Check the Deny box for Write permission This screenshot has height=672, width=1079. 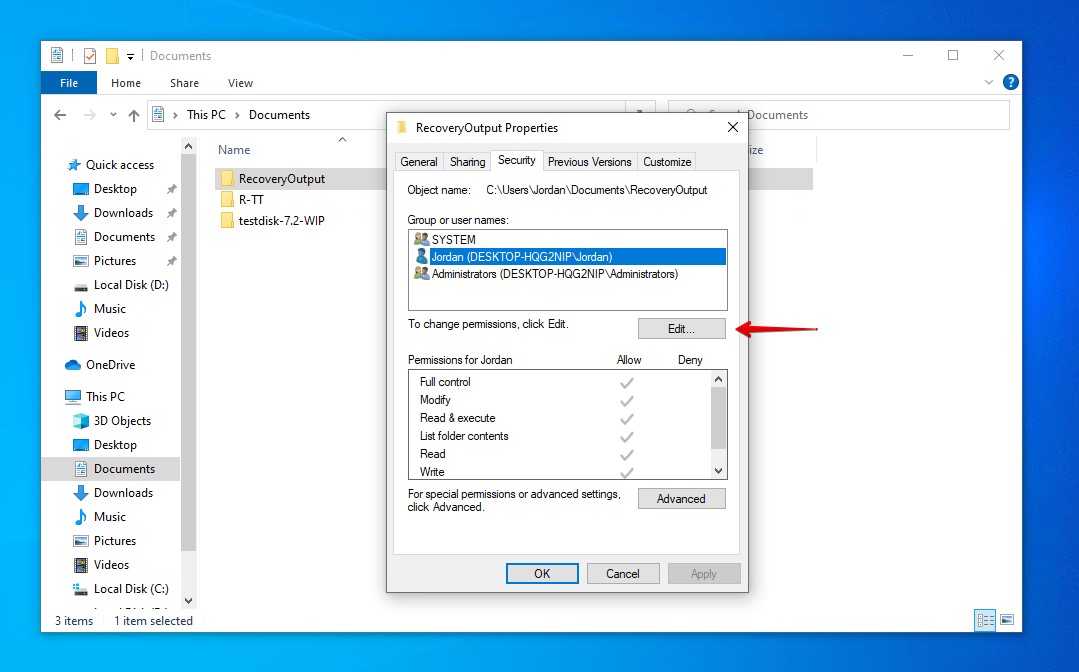click(690, 469)
